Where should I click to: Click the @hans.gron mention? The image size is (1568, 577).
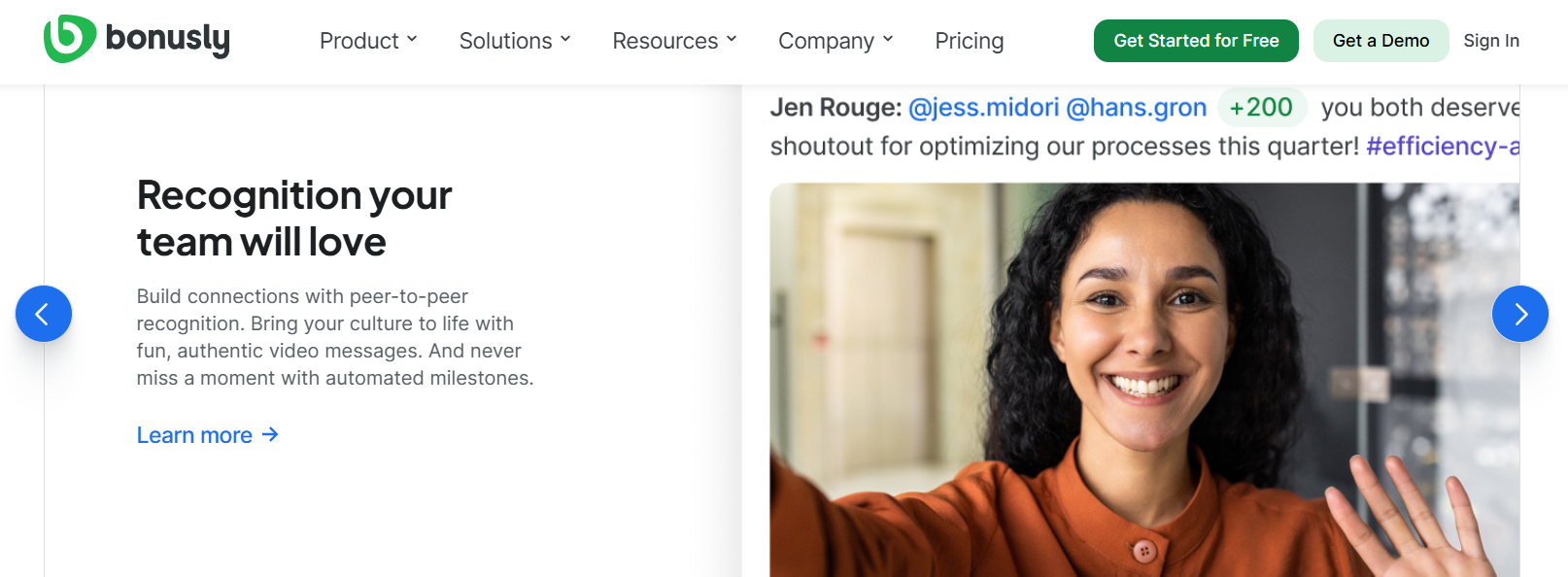[1135, 107]
